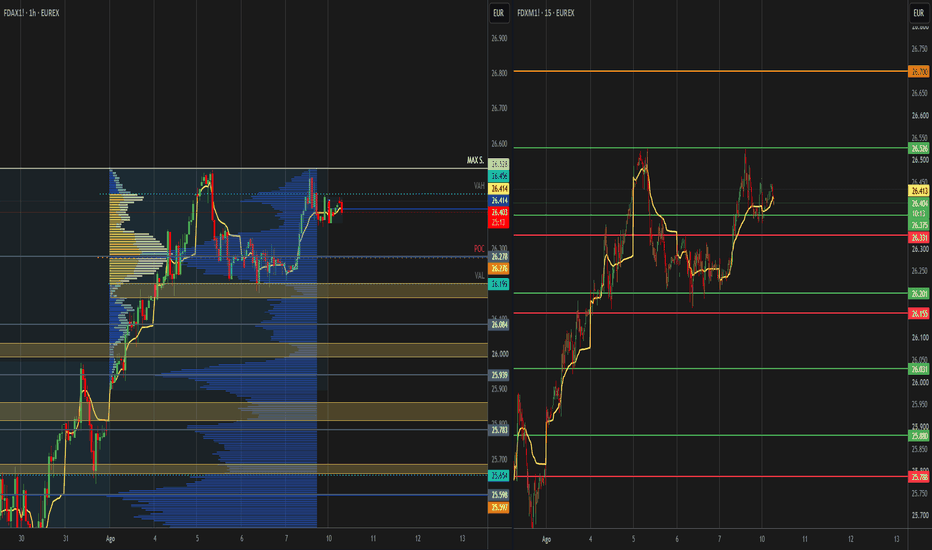932x550 pixels.
Task: Select the teal 26.456 price label
Action: (499, 176)
